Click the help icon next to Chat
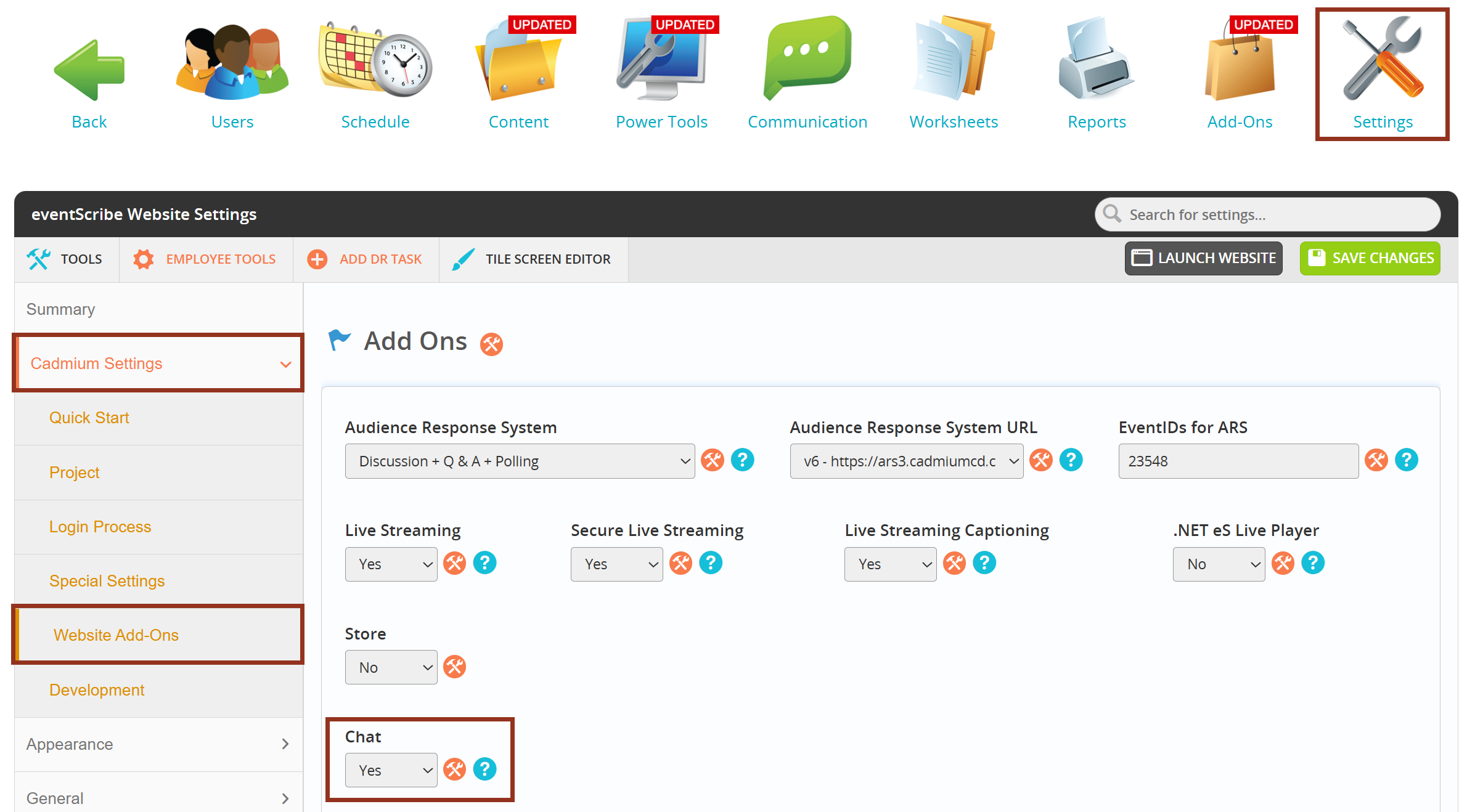 484,769
